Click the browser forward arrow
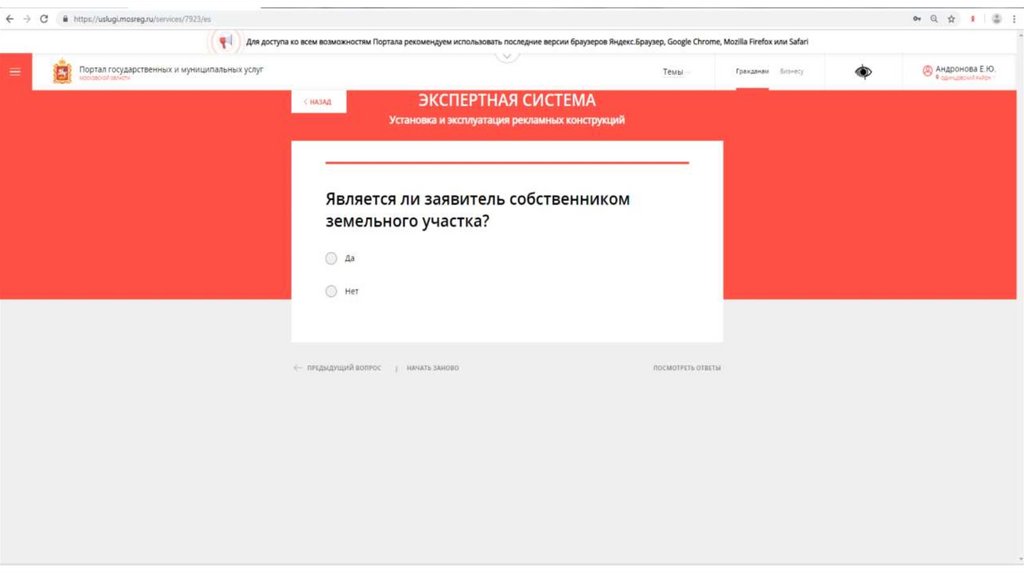Image resolution: width=1024 pixels, height=574 pixels. click(27, 19)
